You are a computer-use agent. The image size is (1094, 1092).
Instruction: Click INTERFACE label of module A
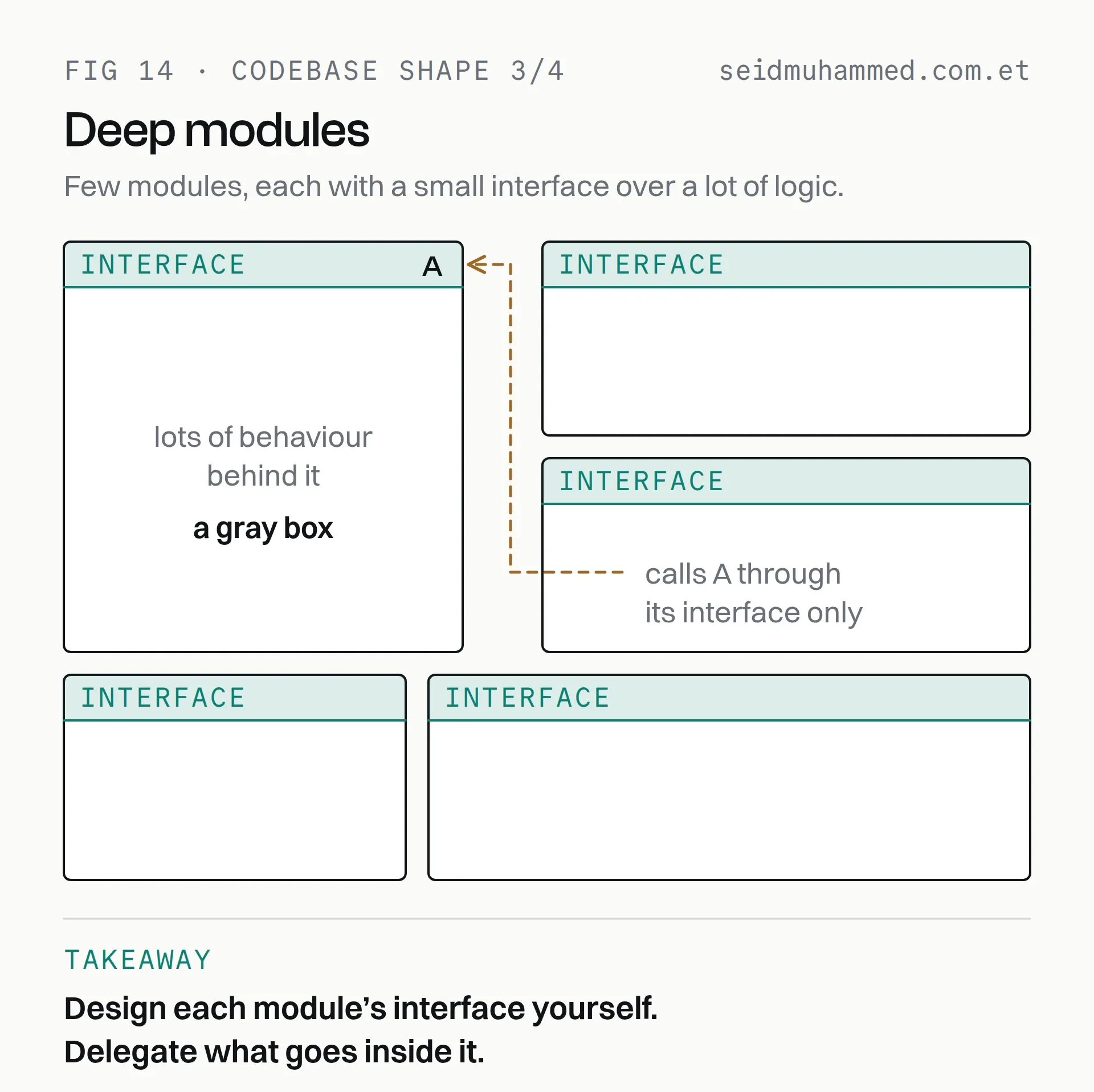pos(163,265)
